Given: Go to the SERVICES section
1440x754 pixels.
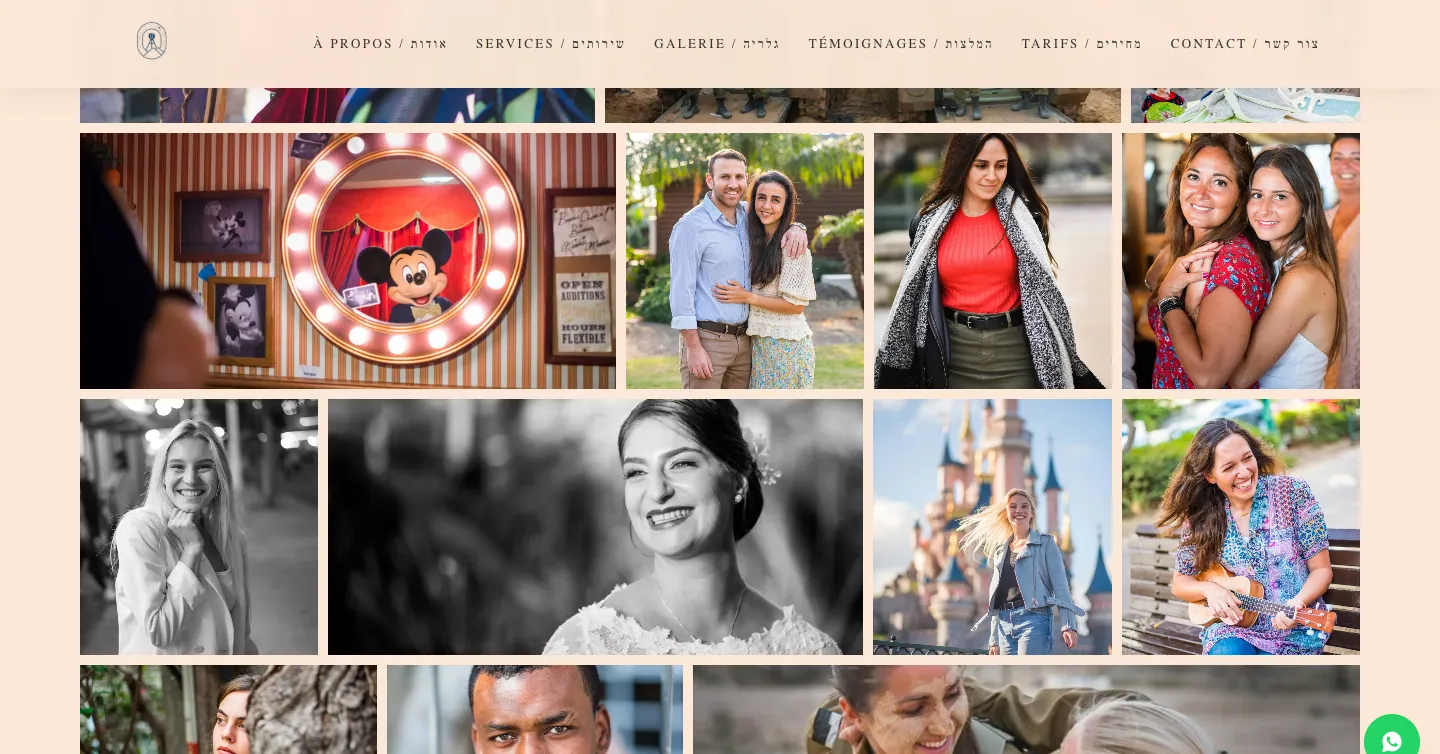Looking at the screenshot, I should (x=550, y=44).
